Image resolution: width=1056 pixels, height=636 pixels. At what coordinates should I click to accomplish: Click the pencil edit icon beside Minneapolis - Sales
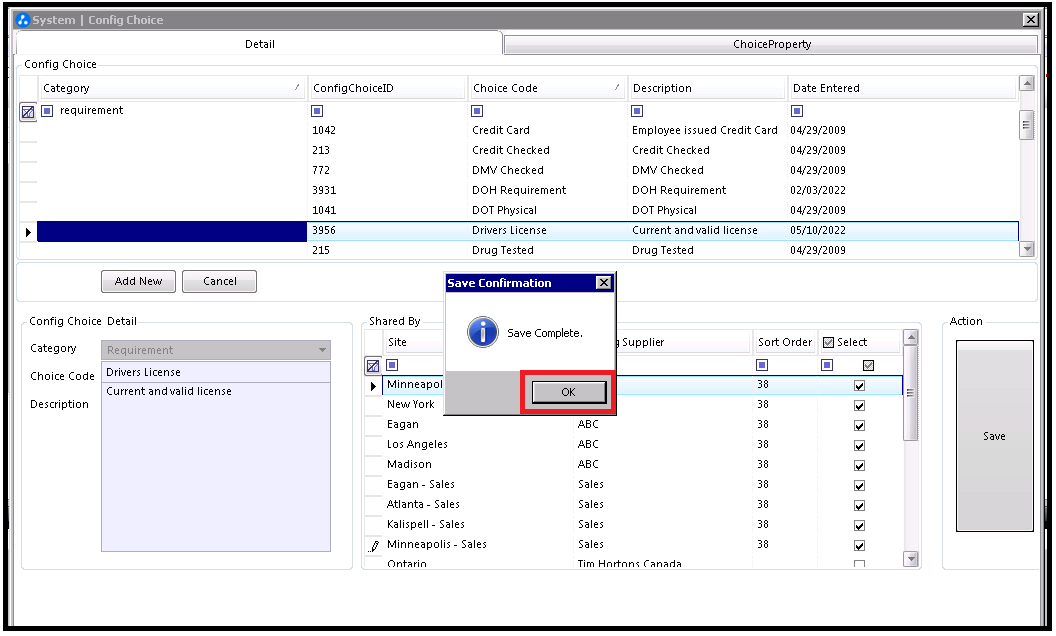374,546
